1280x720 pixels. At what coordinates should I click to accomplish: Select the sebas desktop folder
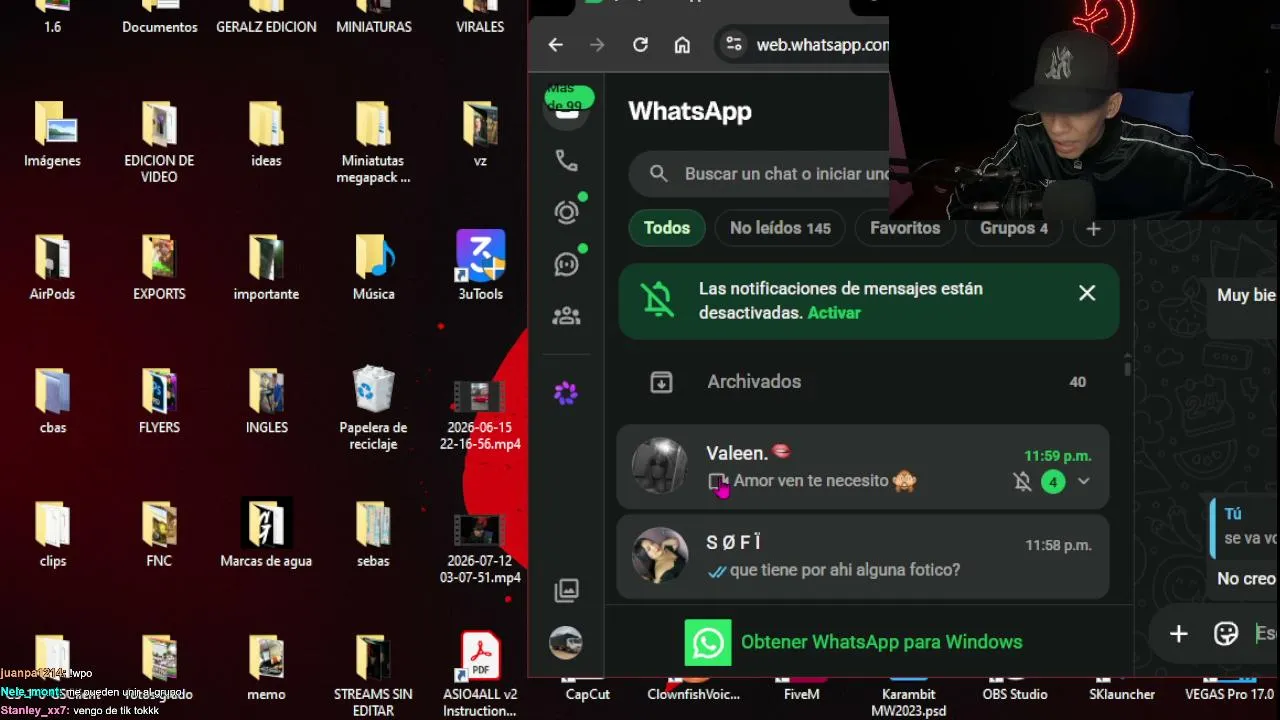click(373, 535)
